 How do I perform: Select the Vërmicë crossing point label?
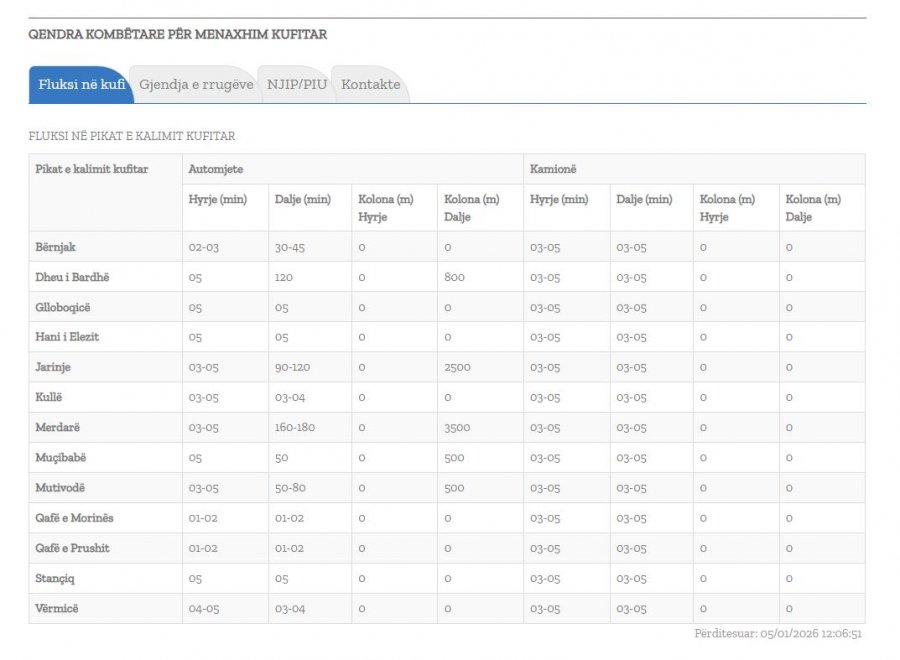(58, 608)
